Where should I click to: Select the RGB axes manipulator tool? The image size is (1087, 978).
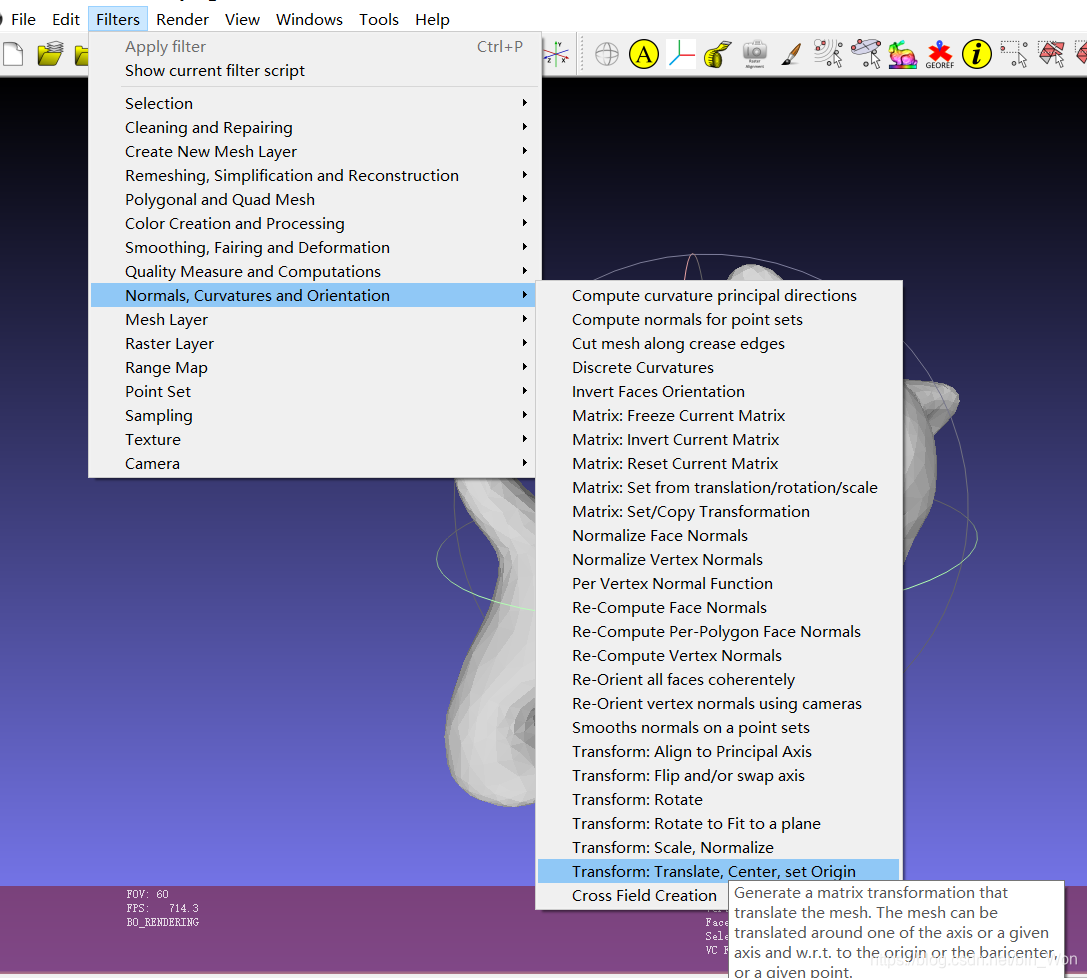click(x=681, y=54)
